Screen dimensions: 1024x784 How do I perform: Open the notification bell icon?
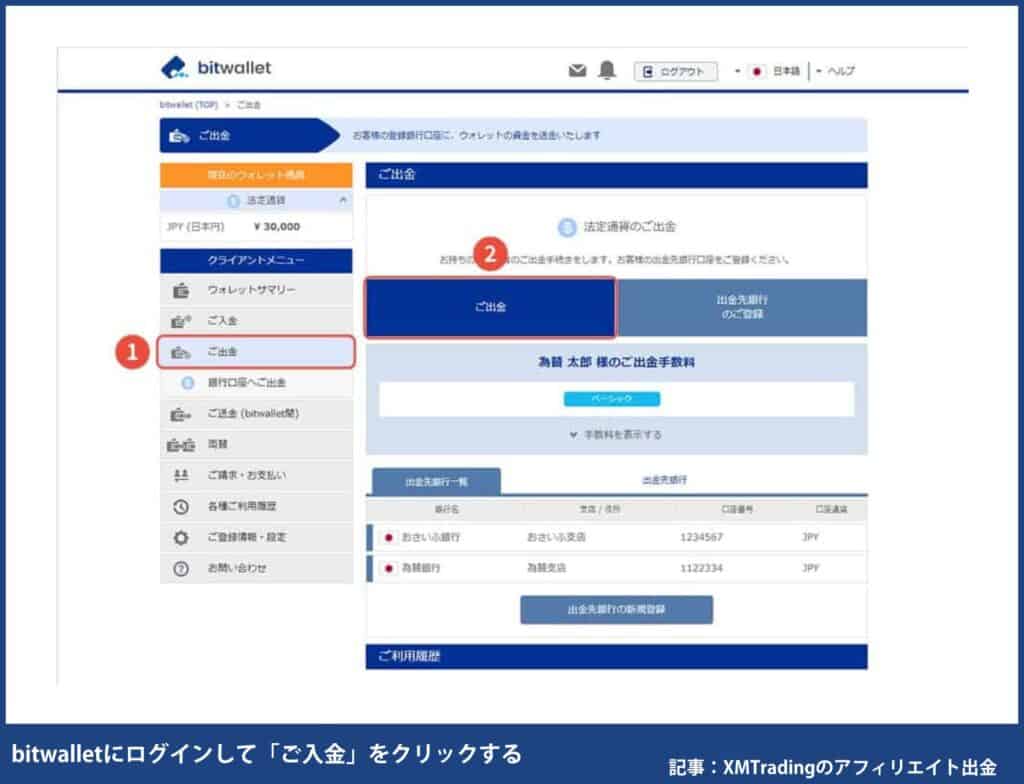coord(607,69)
